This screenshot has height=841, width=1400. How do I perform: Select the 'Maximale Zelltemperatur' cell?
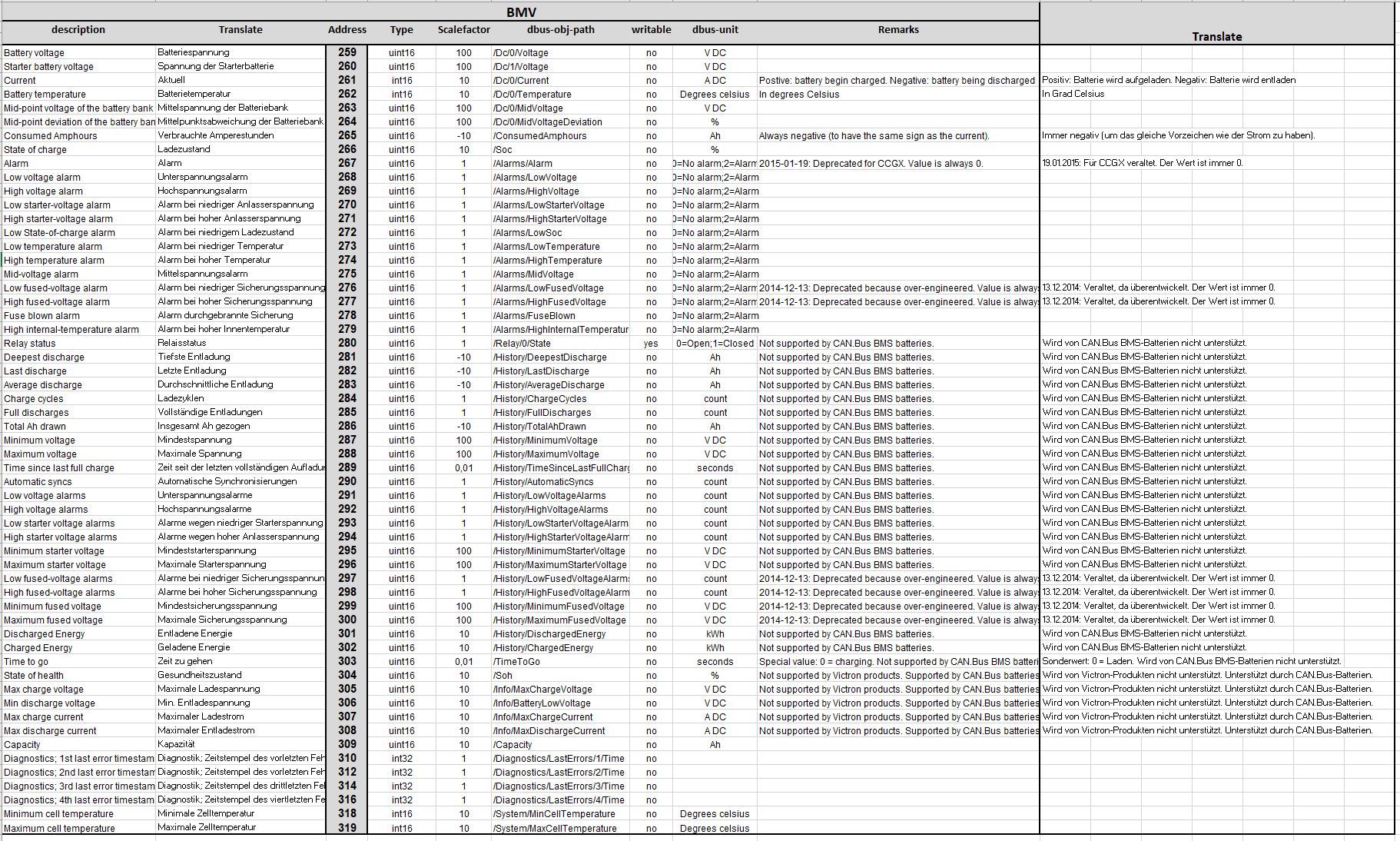click(x=241, y=828)
